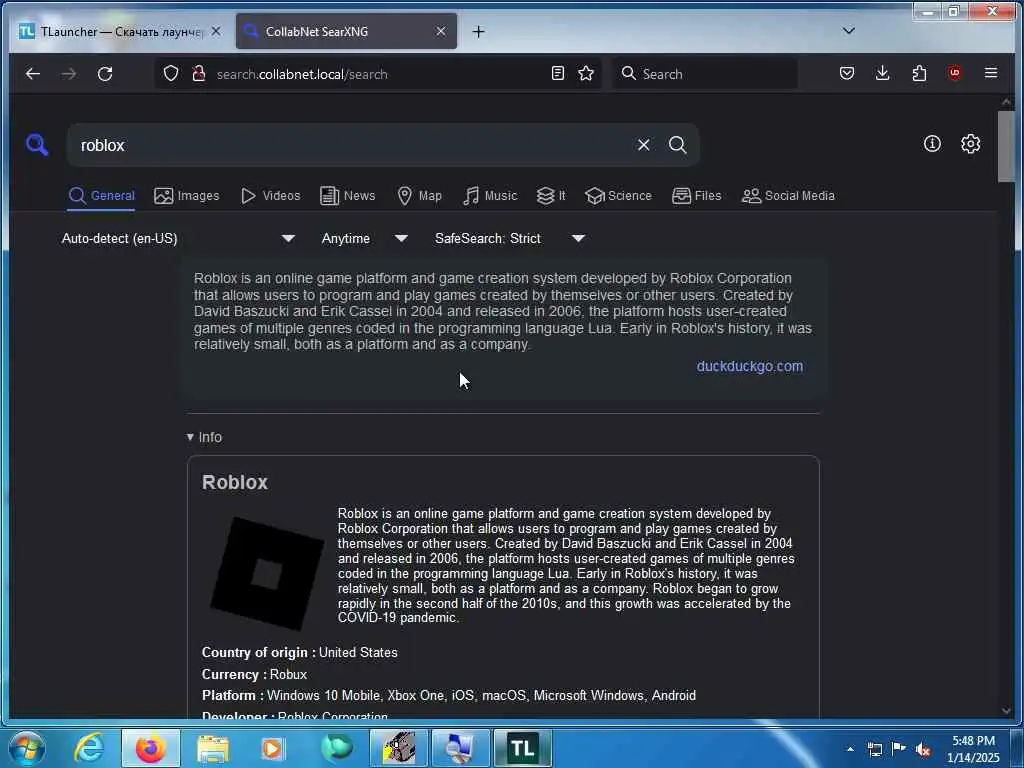Viewport: 1024px width, 768px height.
Task: Switch to the TLauncher tab
Action: [121, 31]
